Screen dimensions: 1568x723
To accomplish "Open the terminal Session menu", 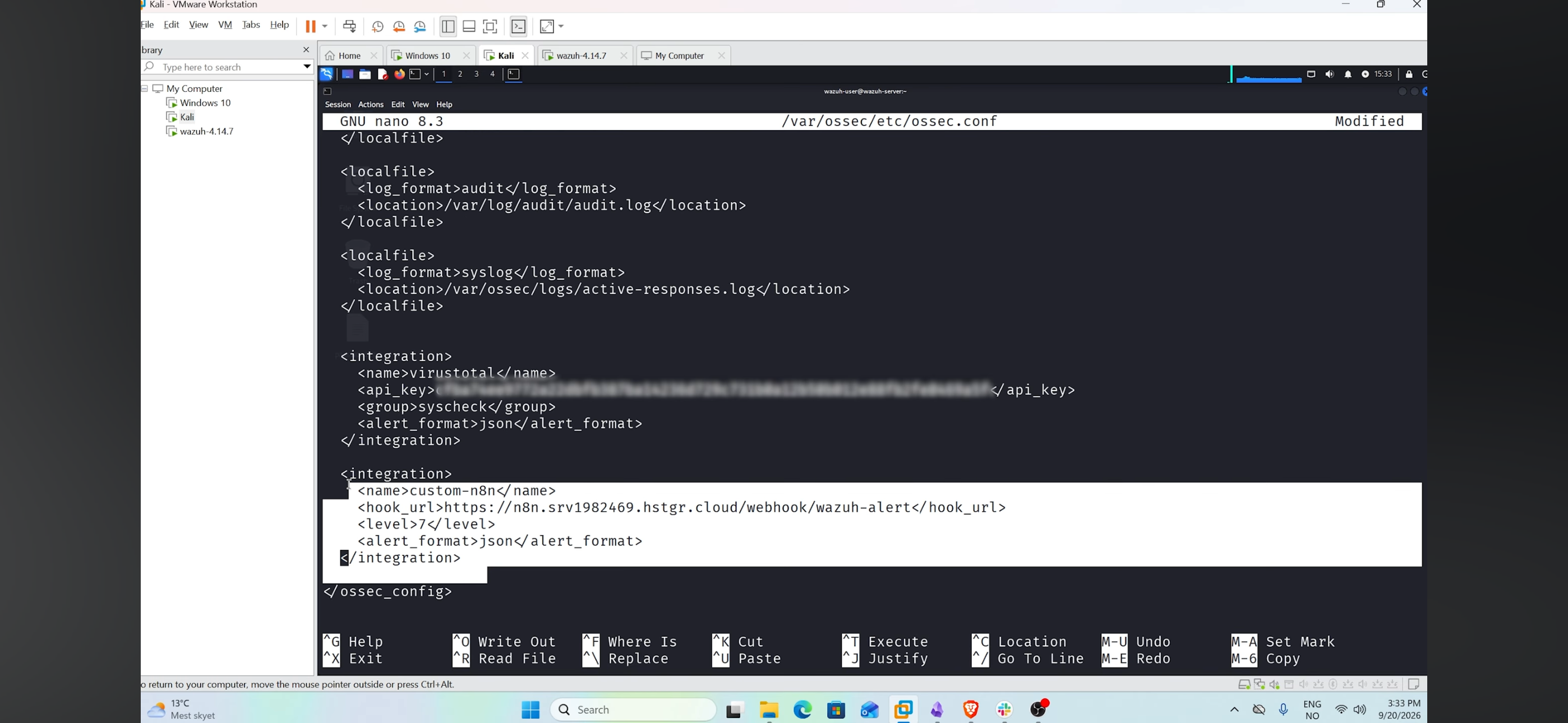I will tap(338, 105).
